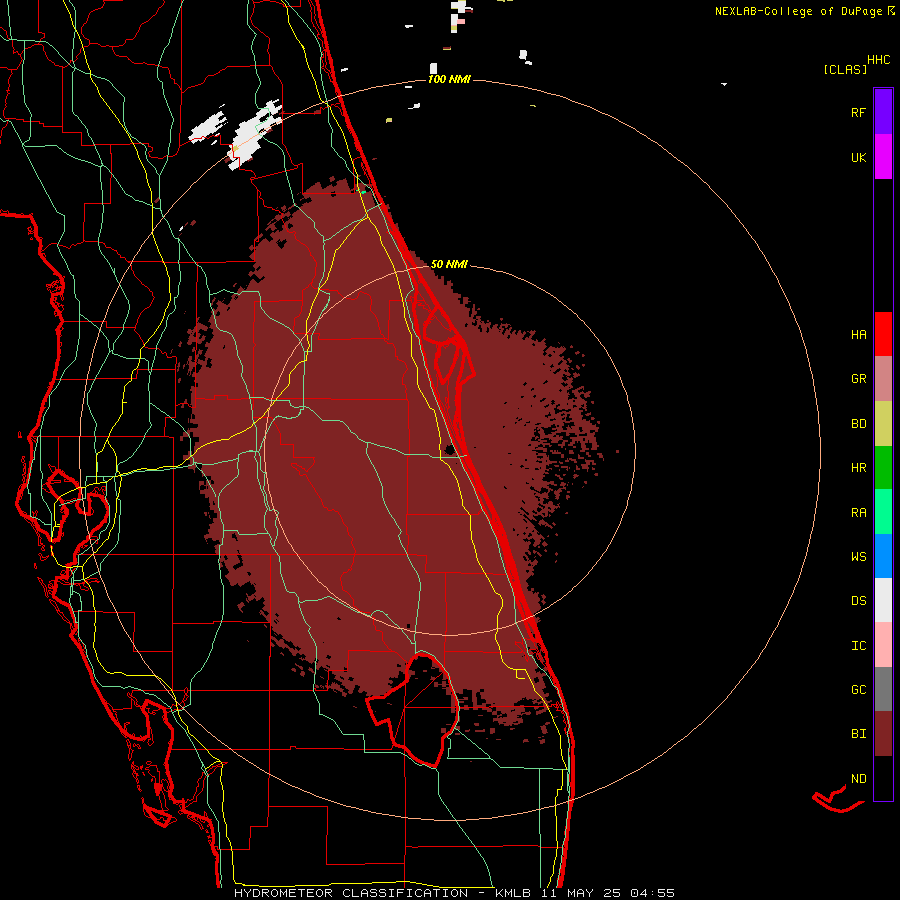Click the ND black legend swatch
The height and width of the screenshot is (900, 900).
click(883, 778)
